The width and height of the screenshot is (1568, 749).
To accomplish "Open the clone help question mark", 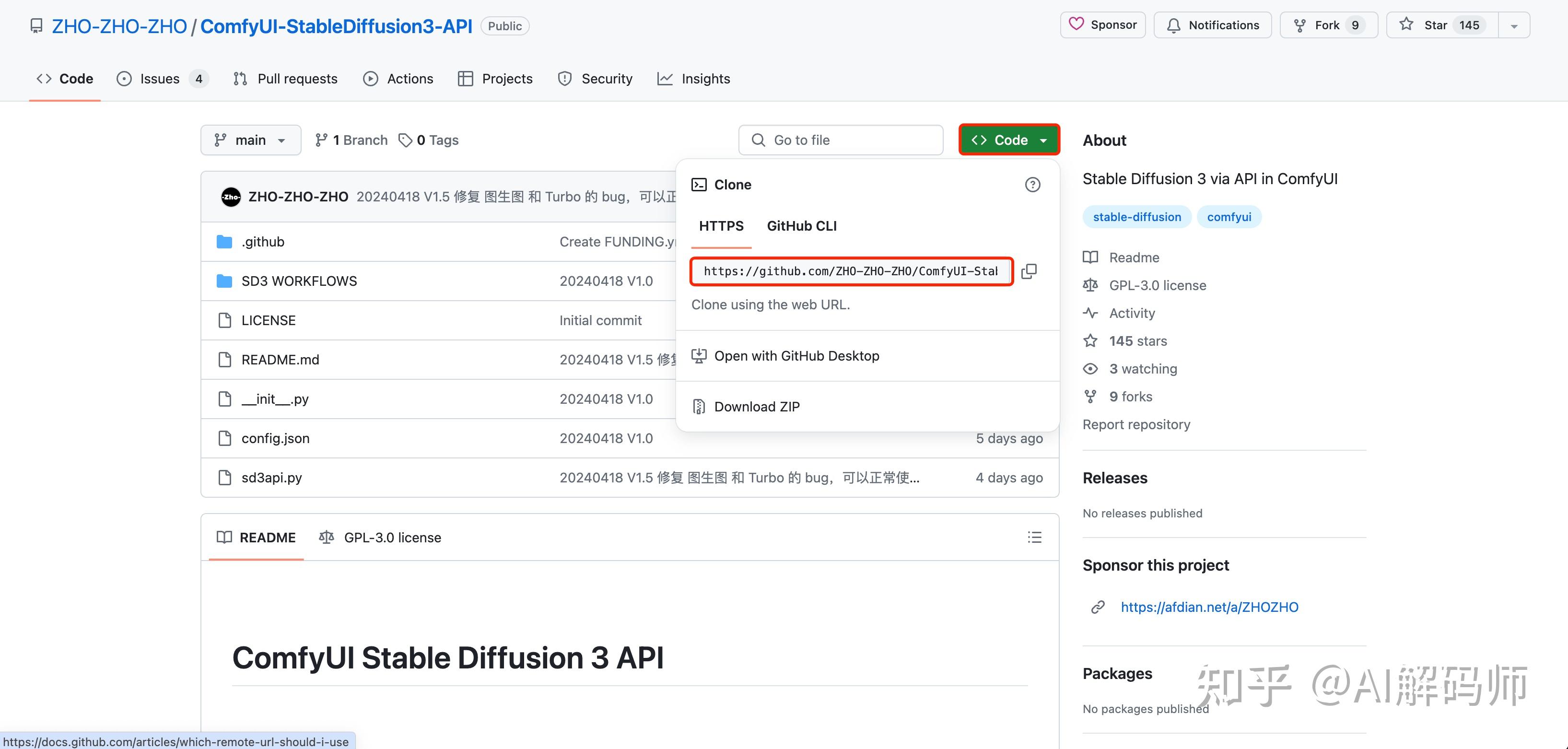I will [1032, 185].
